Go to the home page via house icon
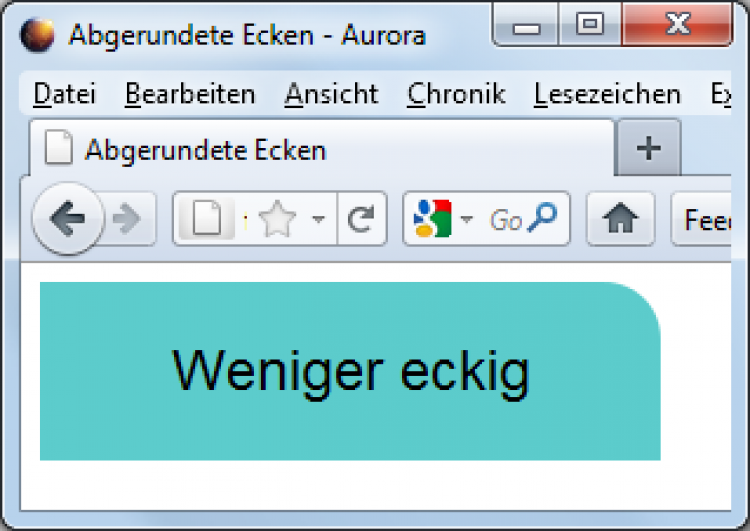Viewport: 750px width, 531px height. 620,220
